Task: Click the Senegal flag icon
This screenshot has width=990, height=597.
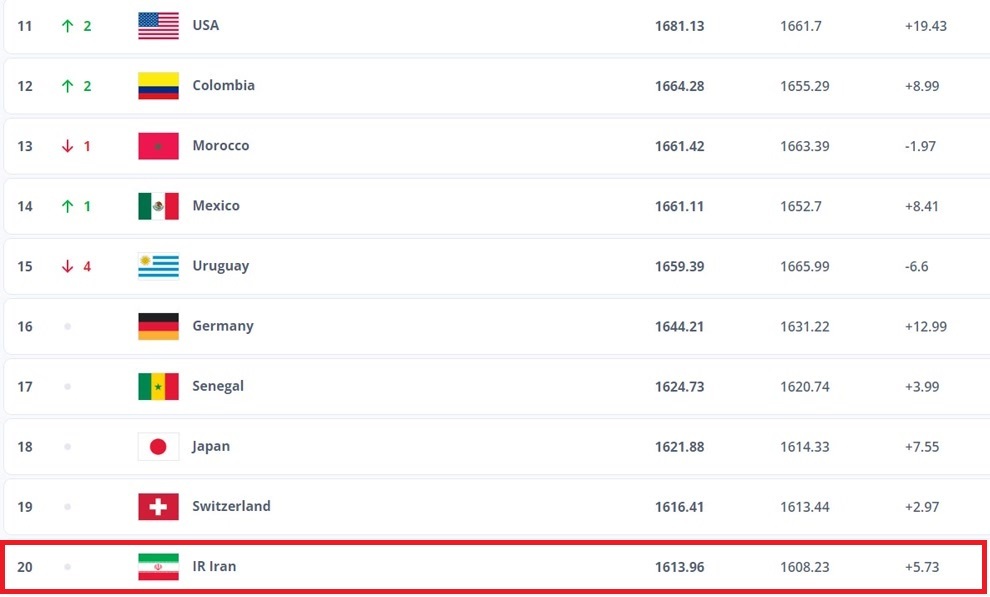Action: pos(158,386)
